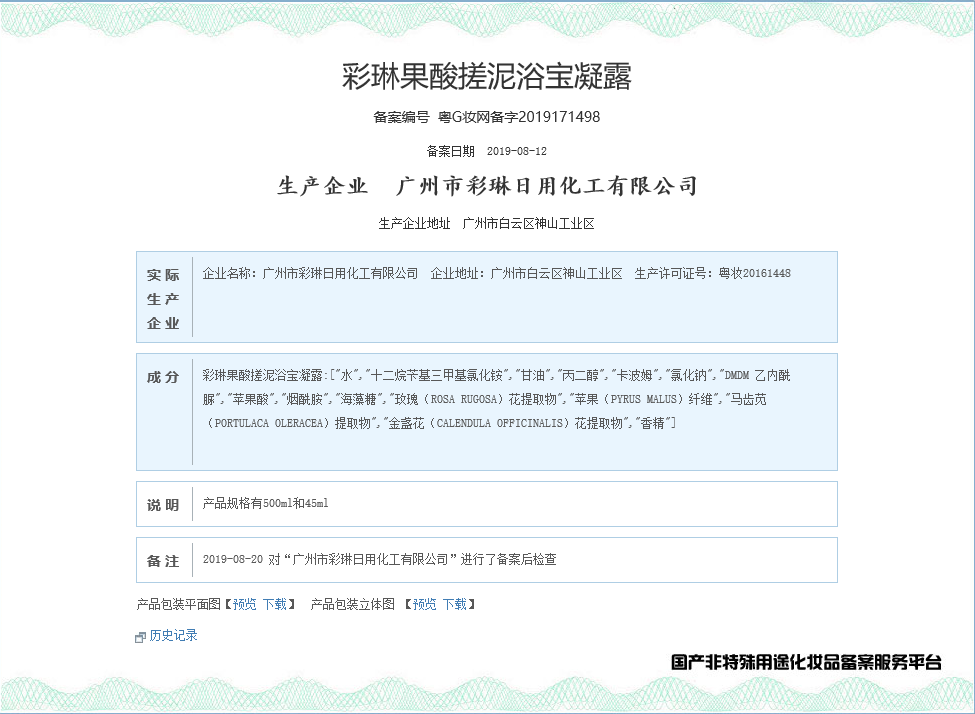Screen dimensions: 975x714
Task: Select the production license 粤妆20161448
Action: tap(754, 273)
